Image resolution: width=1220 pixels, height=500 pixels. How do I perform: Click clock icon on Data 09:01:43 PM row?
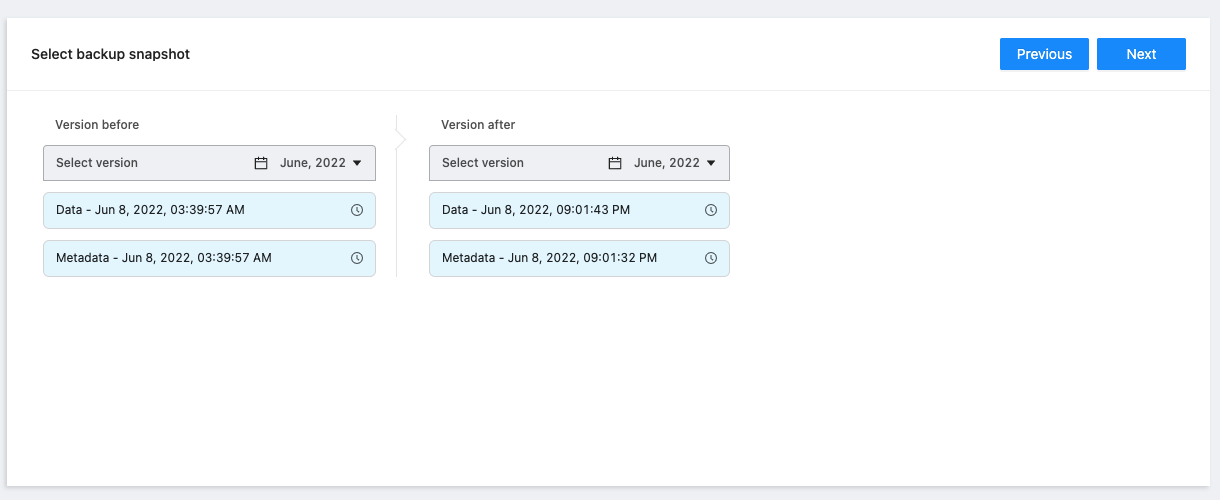click(711, 210)
